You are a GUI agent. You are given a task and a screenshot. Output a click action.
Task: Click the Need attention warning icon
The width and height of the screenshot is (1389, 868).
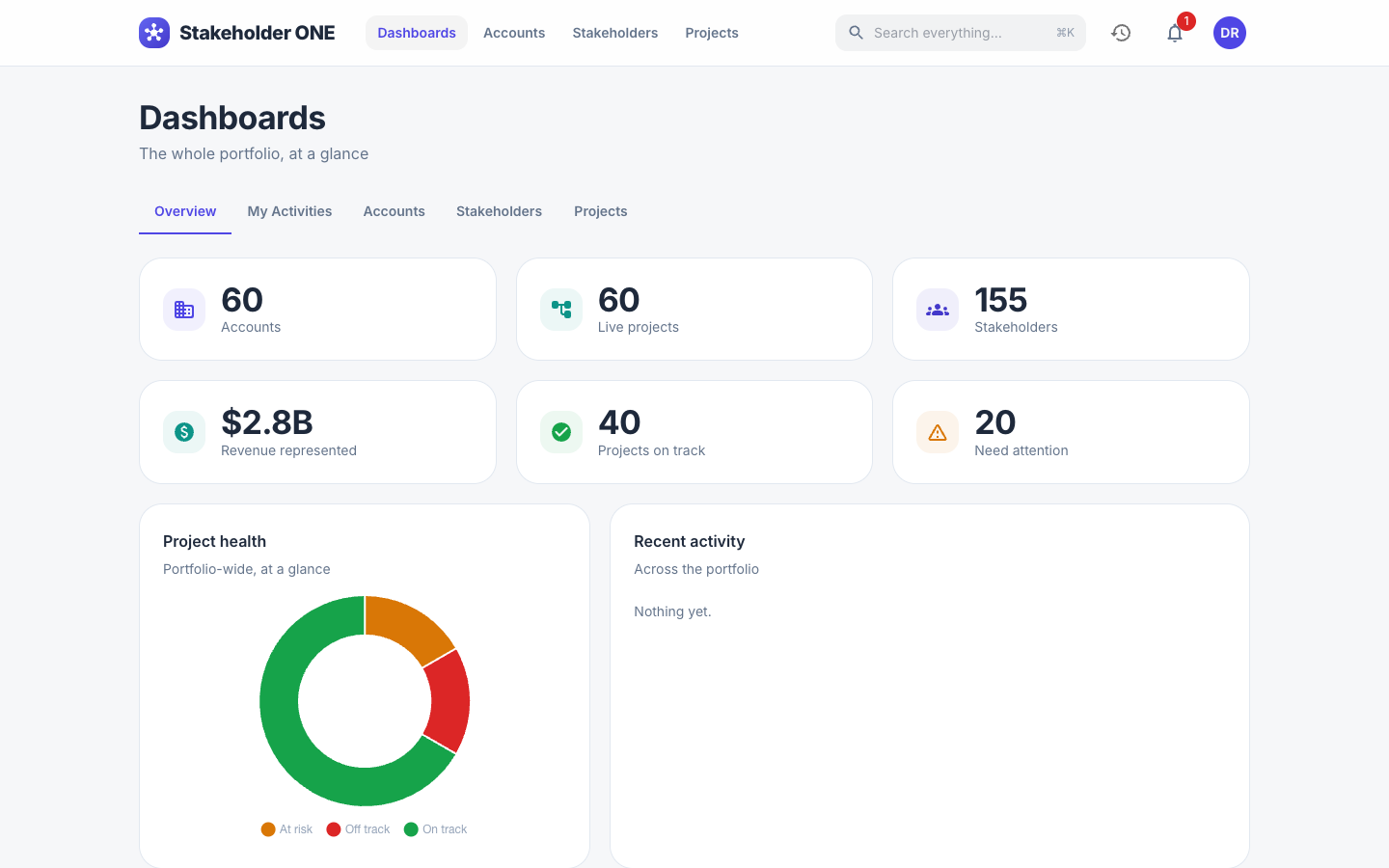(x=938, y=432)
